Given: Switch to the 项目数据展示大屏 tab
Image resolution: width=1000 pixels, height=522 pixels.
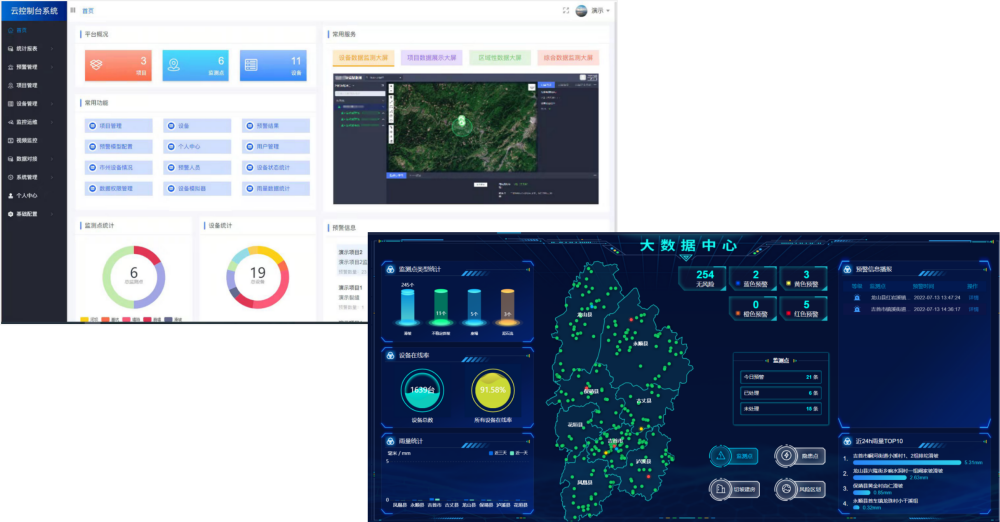Looking at the screenshot, I should 432,58.
